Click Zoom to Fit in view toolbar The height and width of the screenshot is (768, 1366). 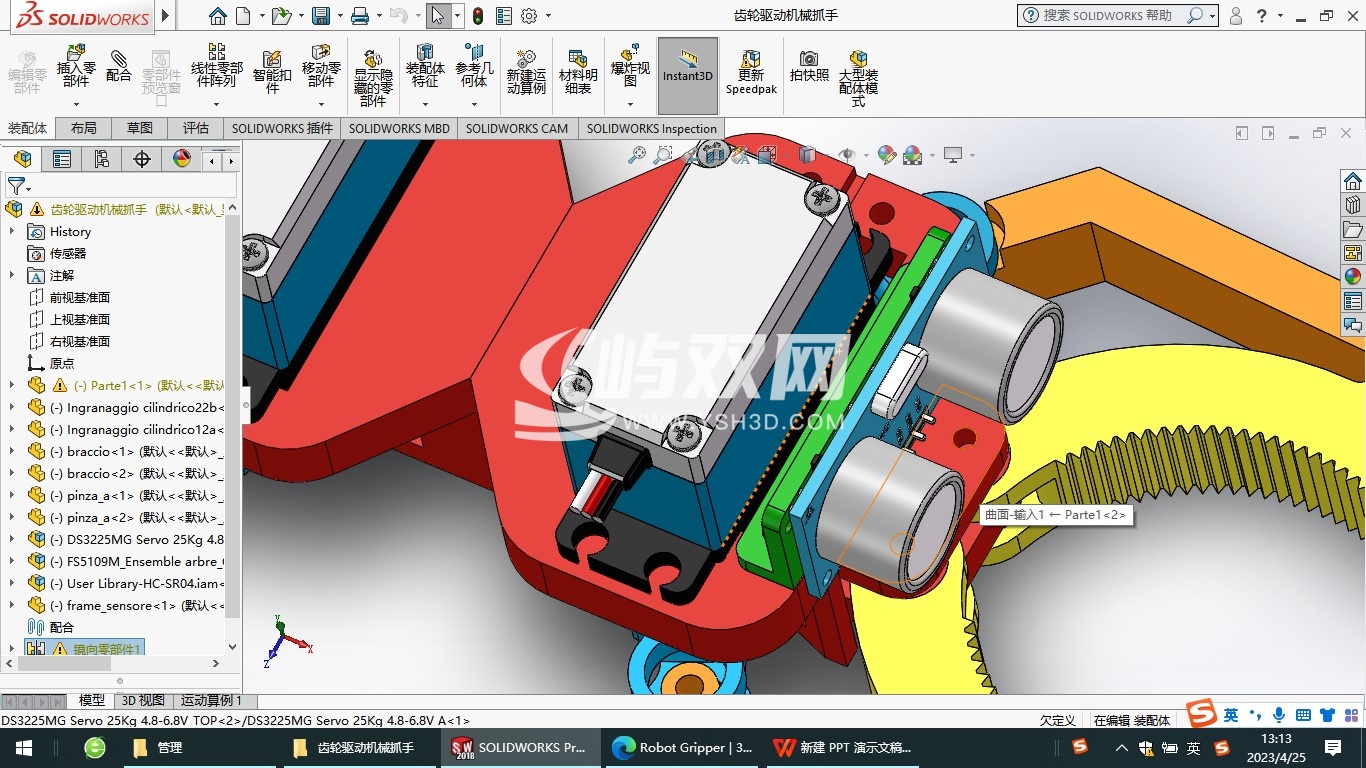pyautogui.click(x=637, y=155)
